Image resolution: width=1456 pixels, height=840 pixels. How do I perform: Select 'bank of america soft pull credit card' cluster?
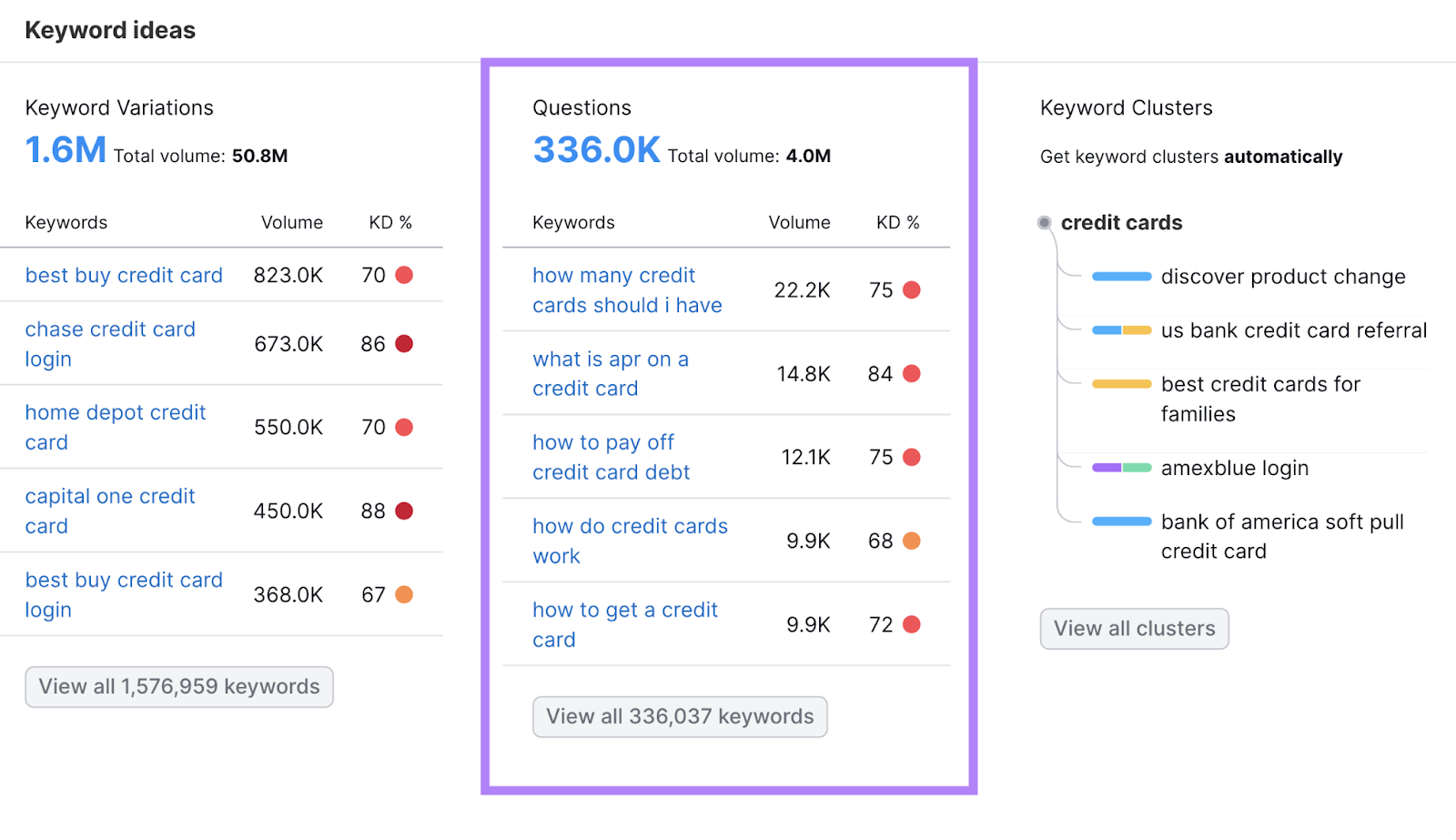[x=1282, y=537]
